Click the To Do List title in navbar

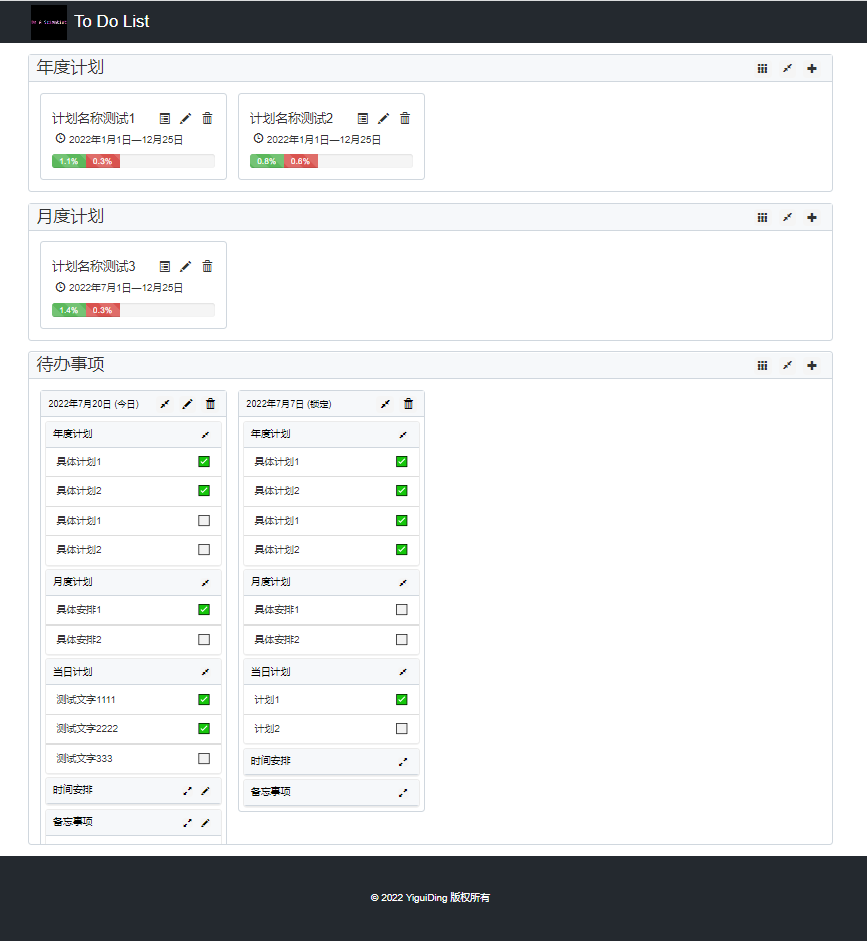coord(112,21)
